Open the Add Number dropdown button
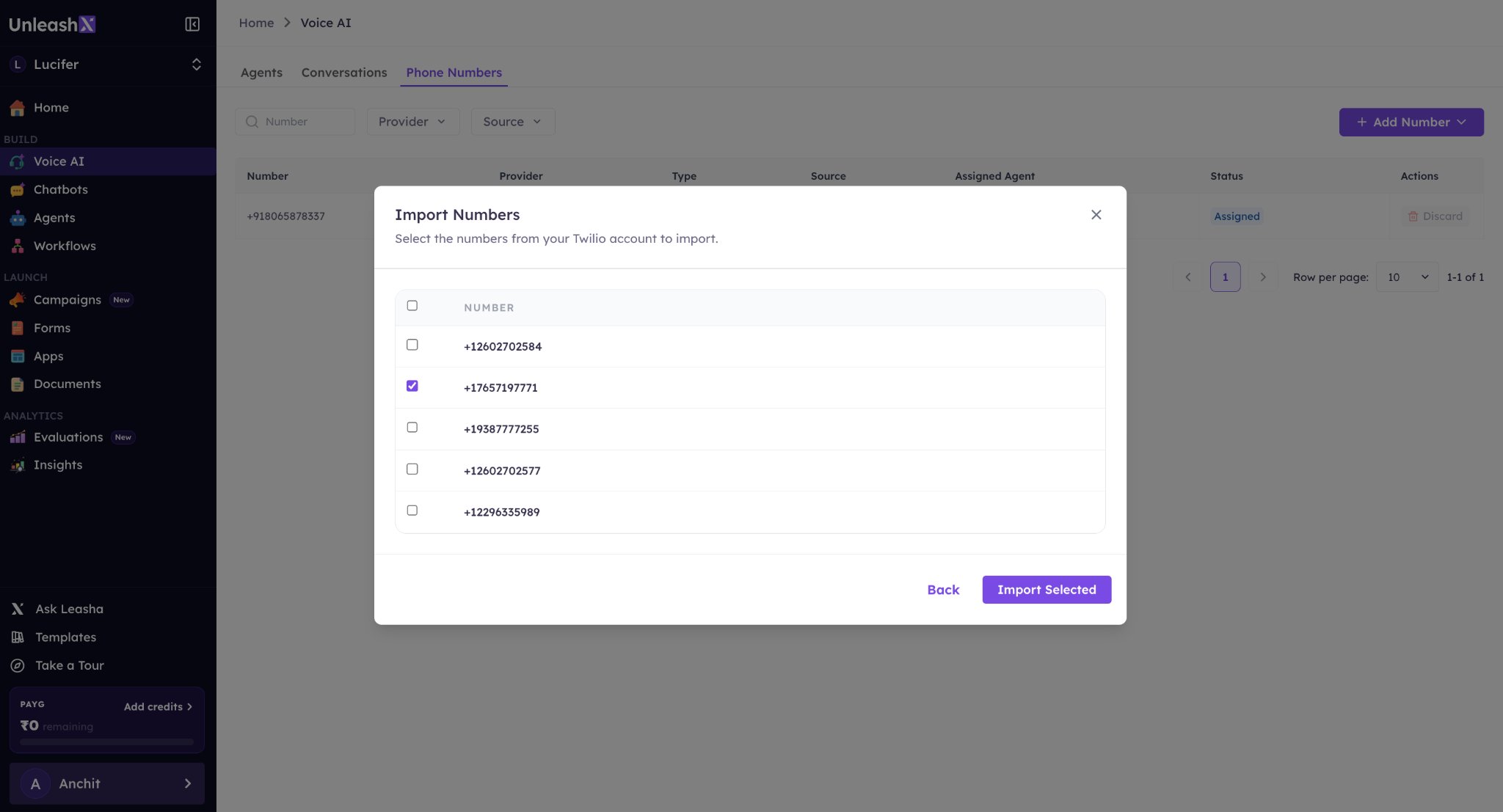1503x812 pixels. [x=1411, y=122]
